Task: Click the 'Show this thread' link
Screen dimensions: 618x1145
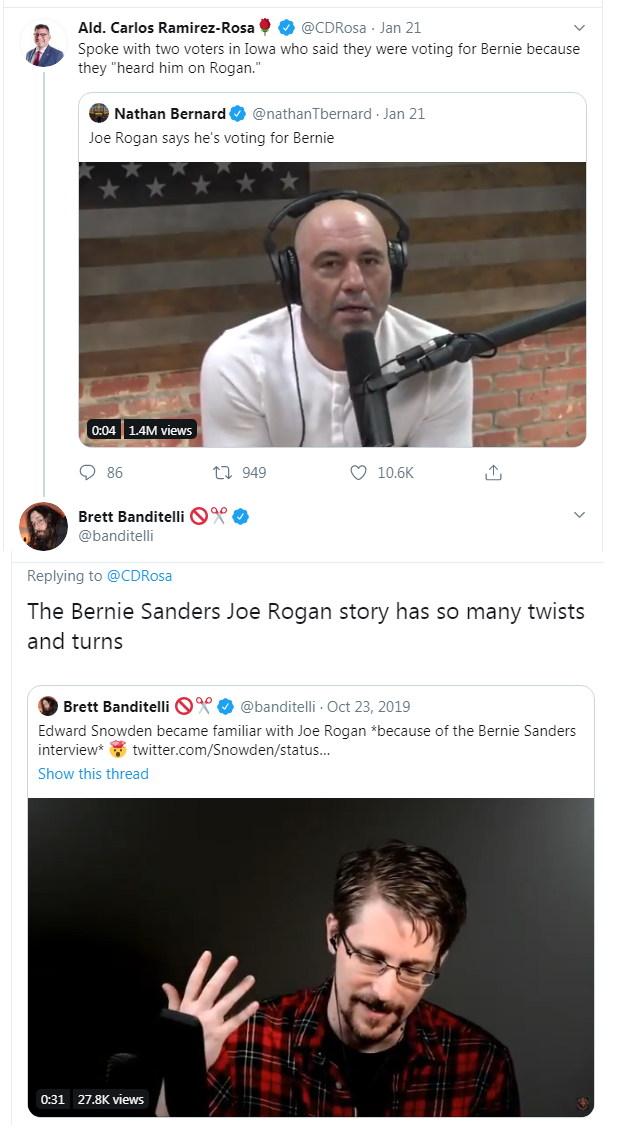Action: pos(93,774)
